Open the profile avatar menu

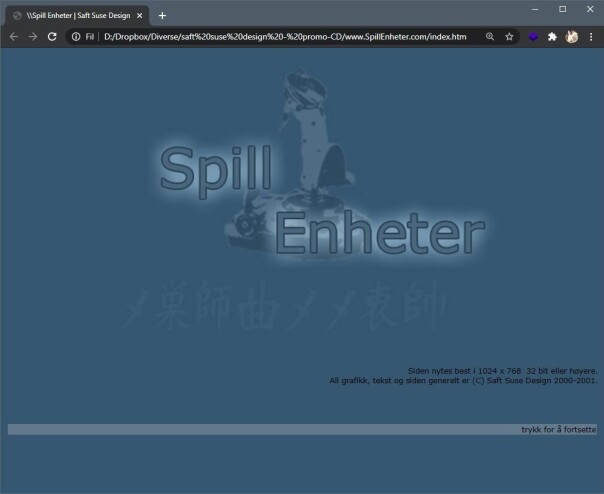(x=572, y=37)
